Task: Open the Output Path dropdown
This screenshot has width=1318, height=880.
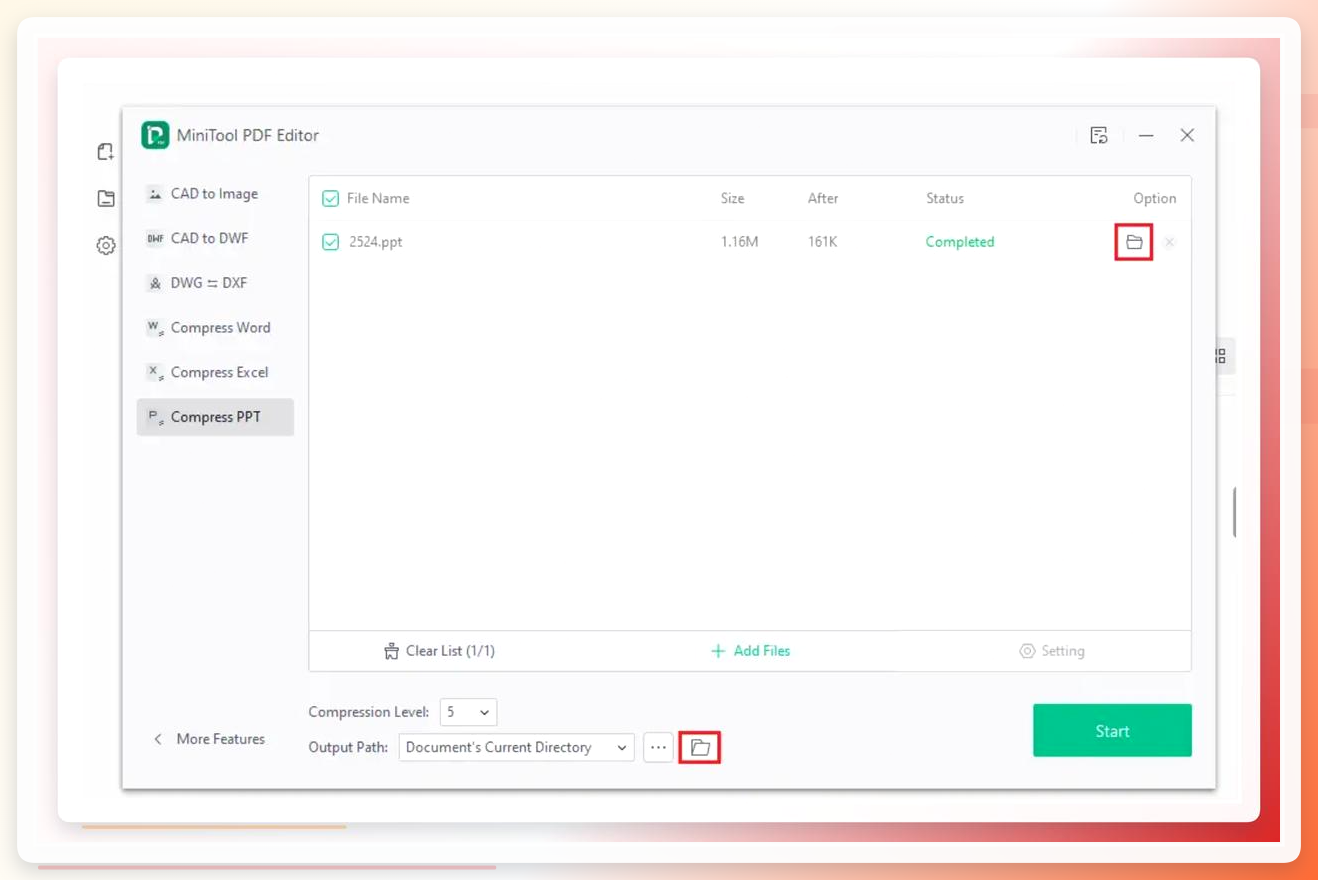Action: coord(517,747)
